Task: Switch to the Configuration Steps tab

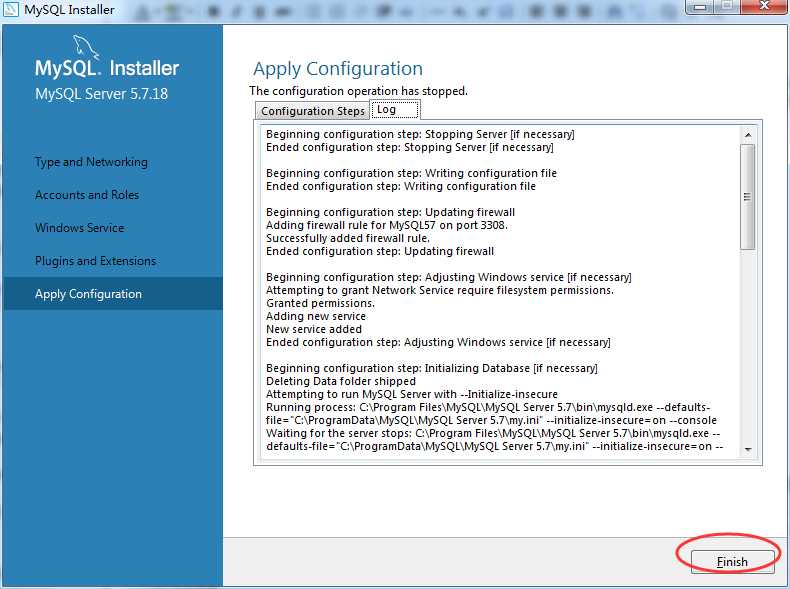Action: tap(312, 111)
